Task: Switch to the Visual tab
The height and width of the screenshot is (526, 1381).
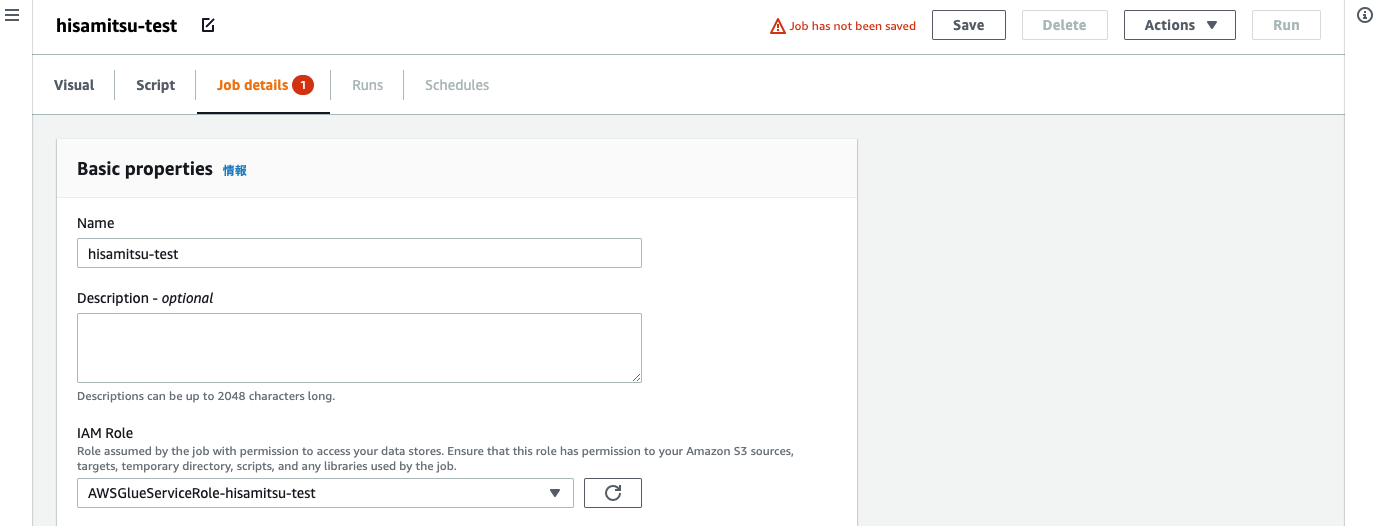Action: (x=74, y=85)
